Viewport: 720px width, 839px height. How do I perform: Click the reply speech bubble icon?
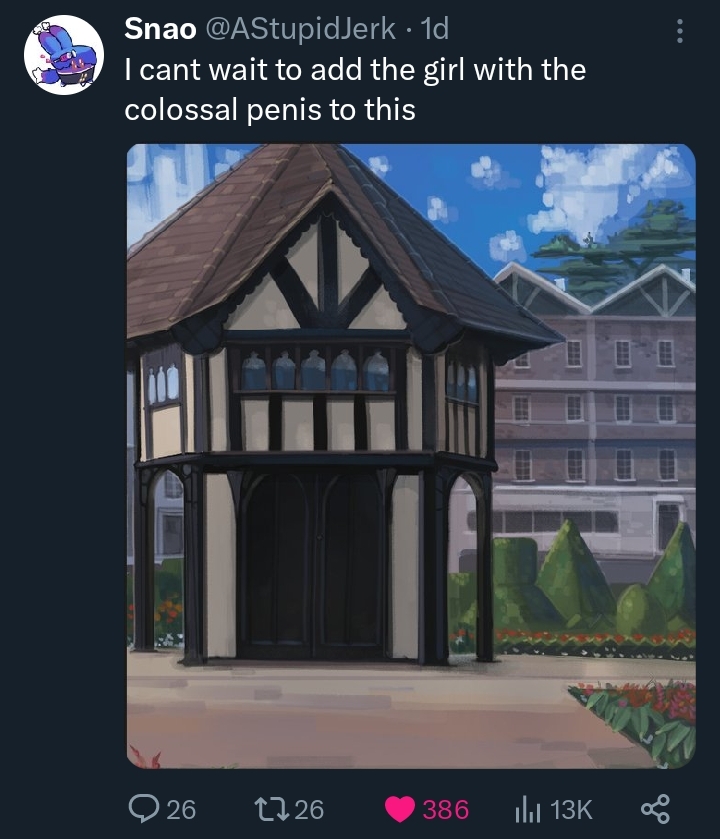(143, 809)
